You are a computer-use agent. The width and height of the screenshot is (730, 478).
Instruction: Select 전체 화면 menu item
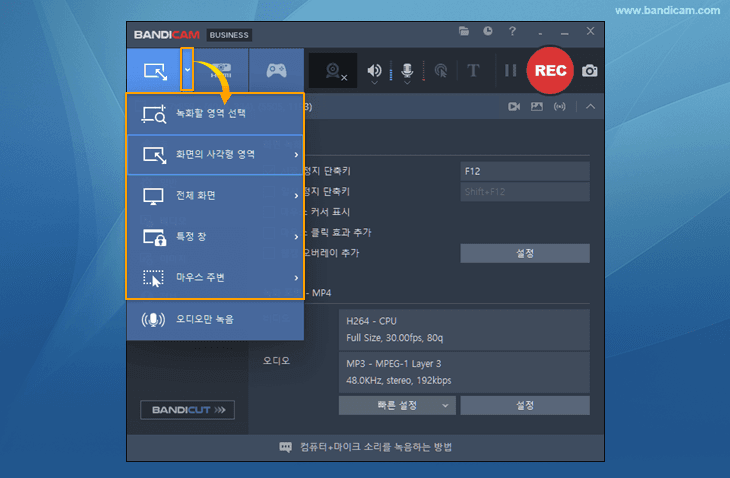(215, 195)
